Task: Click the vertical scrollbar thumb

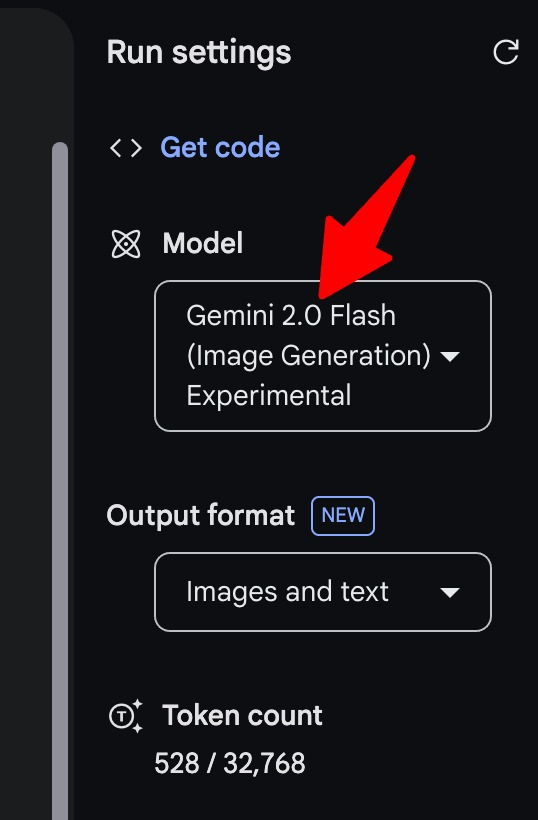Action: point(60,481)
